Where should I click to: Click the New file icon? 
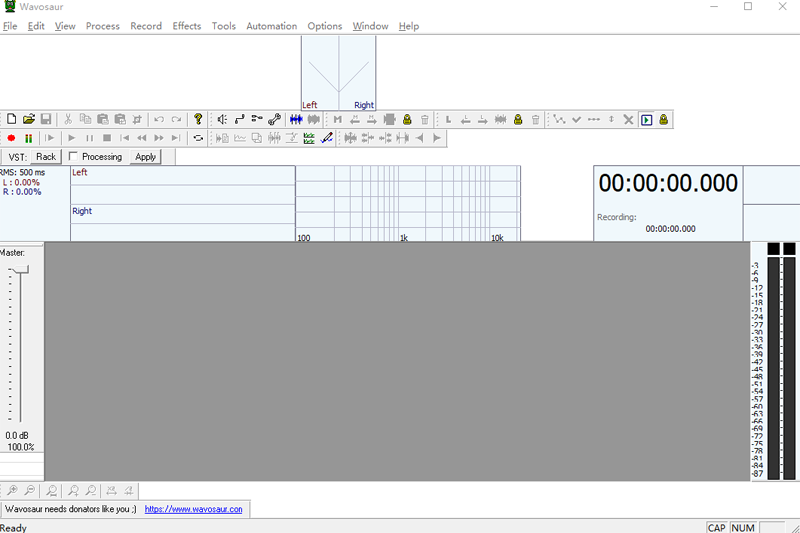point(12,119)
